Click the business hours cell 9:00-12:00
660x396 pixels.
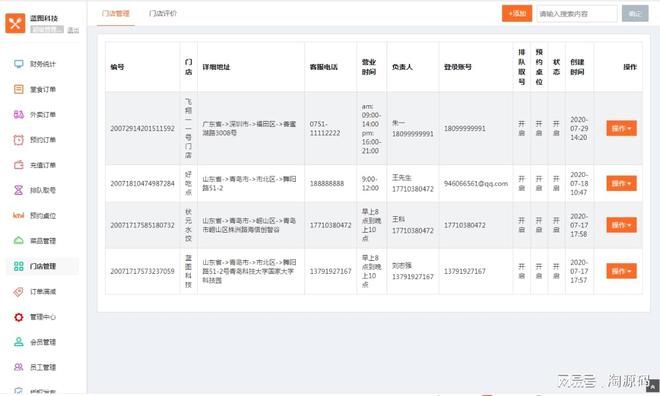370,183
